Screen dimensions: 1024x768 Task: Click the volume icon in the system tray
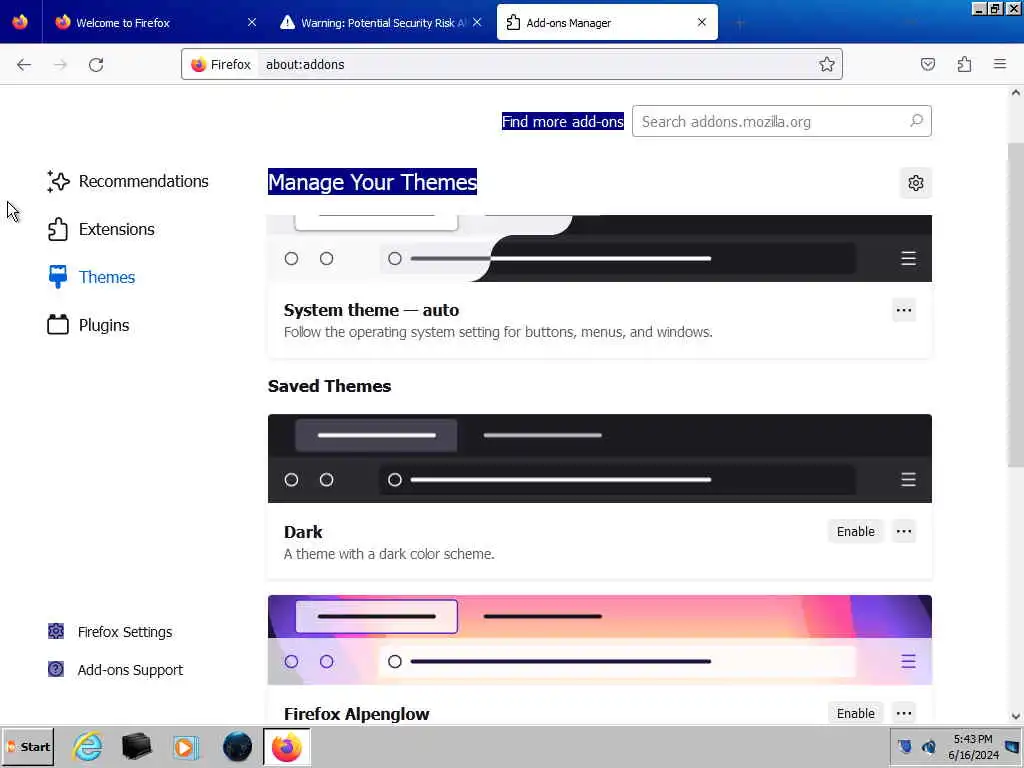pyautogui.click(x=929, y=746)
